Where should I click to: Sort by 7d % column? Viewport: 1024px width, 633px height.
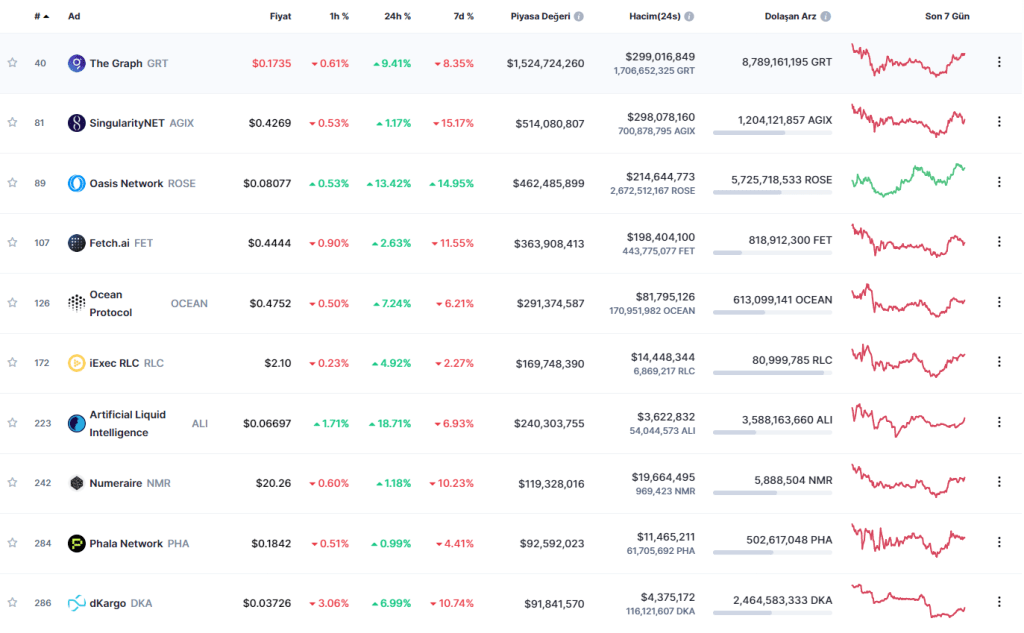point(464,16)
